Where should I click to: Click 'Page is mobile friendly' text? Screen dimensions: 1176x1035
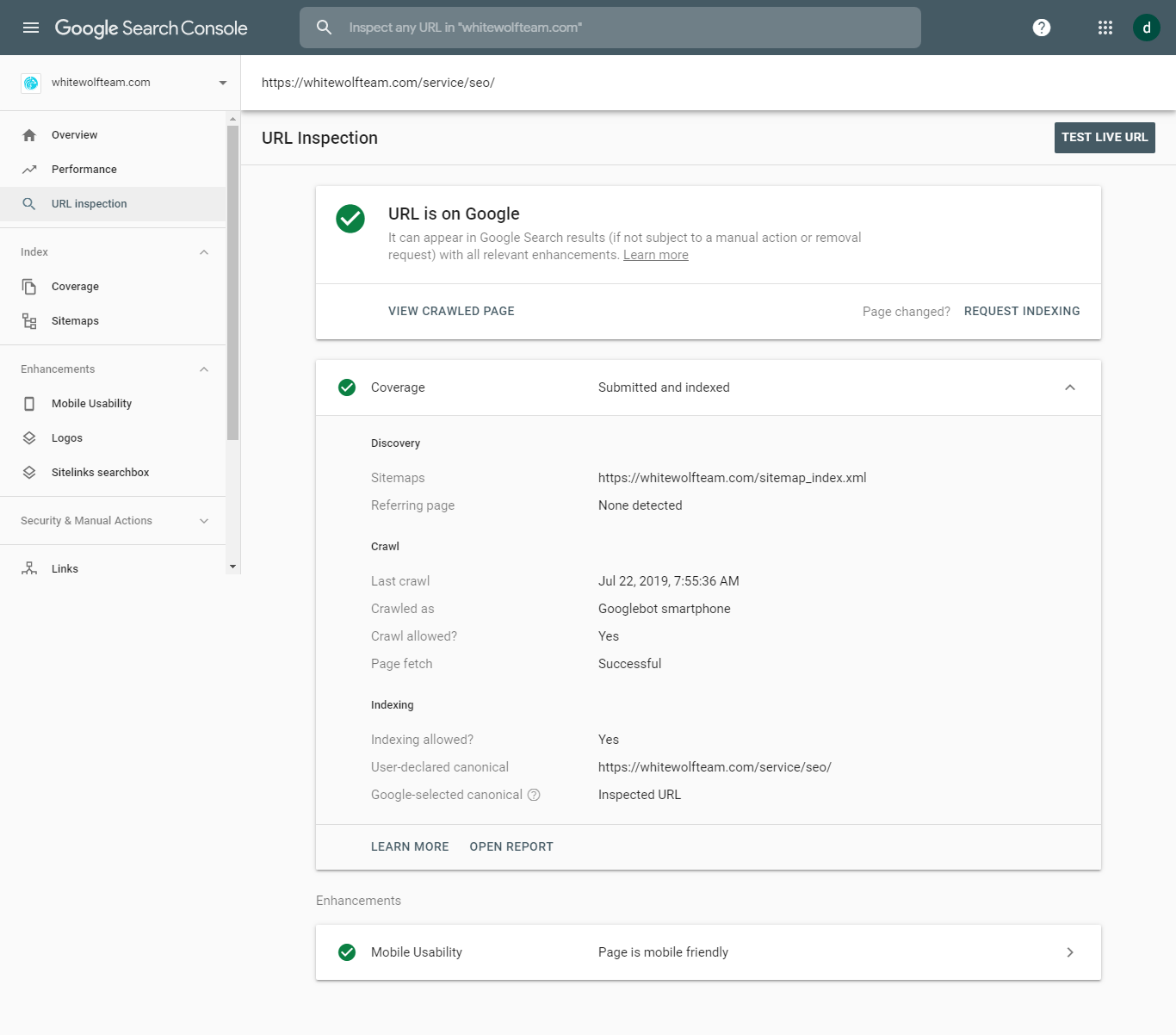(x=663, y=952)
